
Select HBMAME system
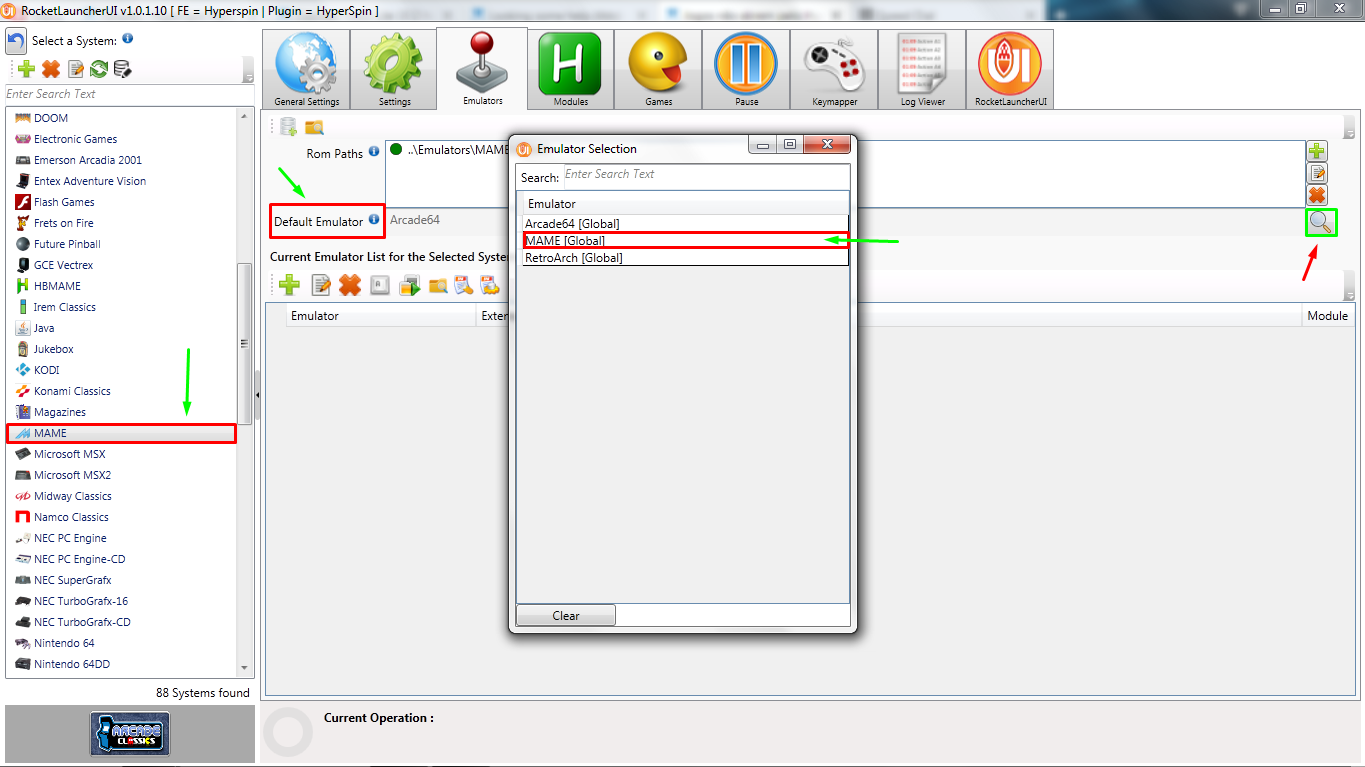(121, 286)
